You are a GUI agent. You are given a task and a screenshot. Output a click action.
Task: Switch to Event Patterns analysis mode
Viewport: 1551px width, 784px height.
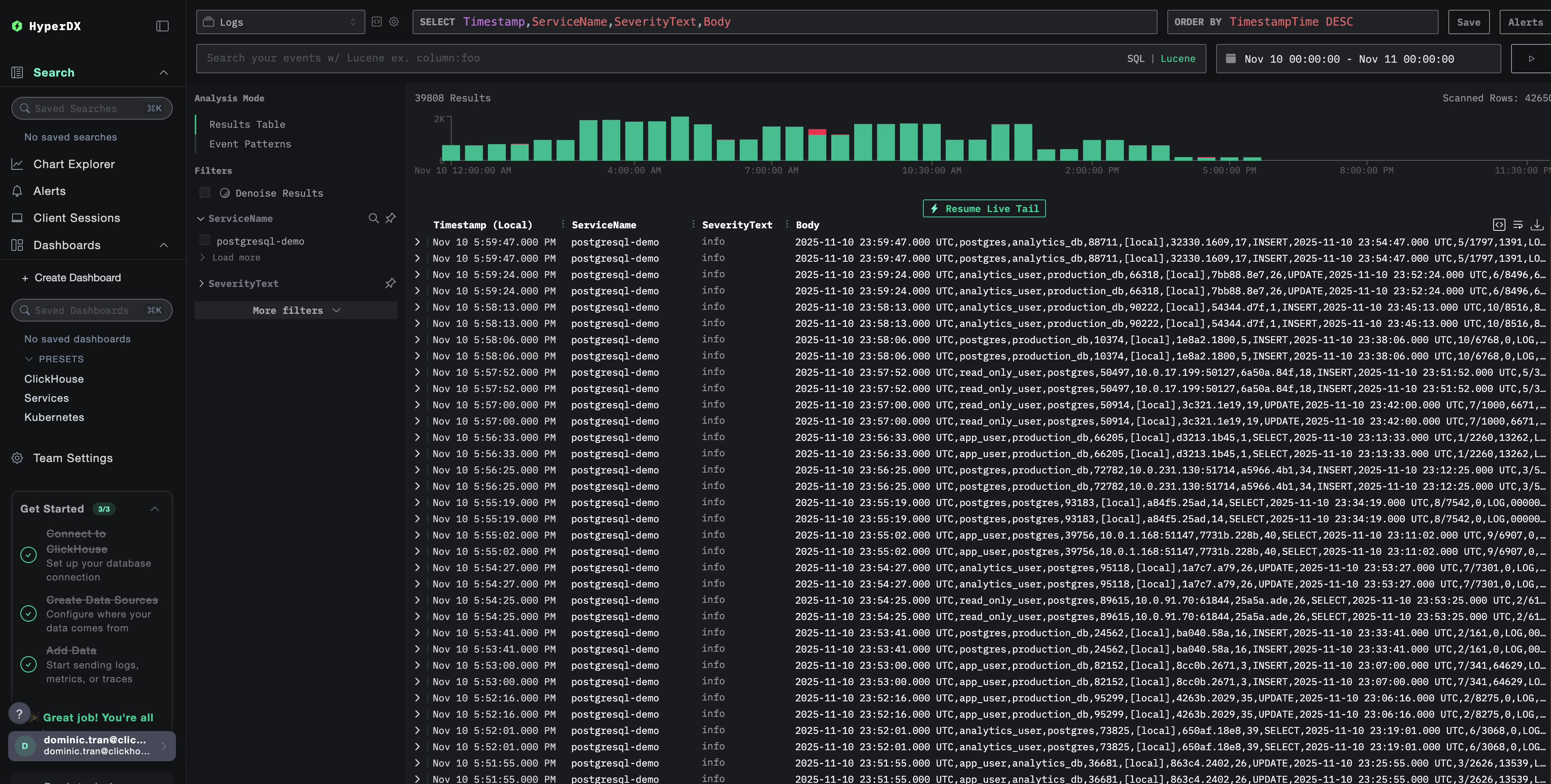click(250, 144)
